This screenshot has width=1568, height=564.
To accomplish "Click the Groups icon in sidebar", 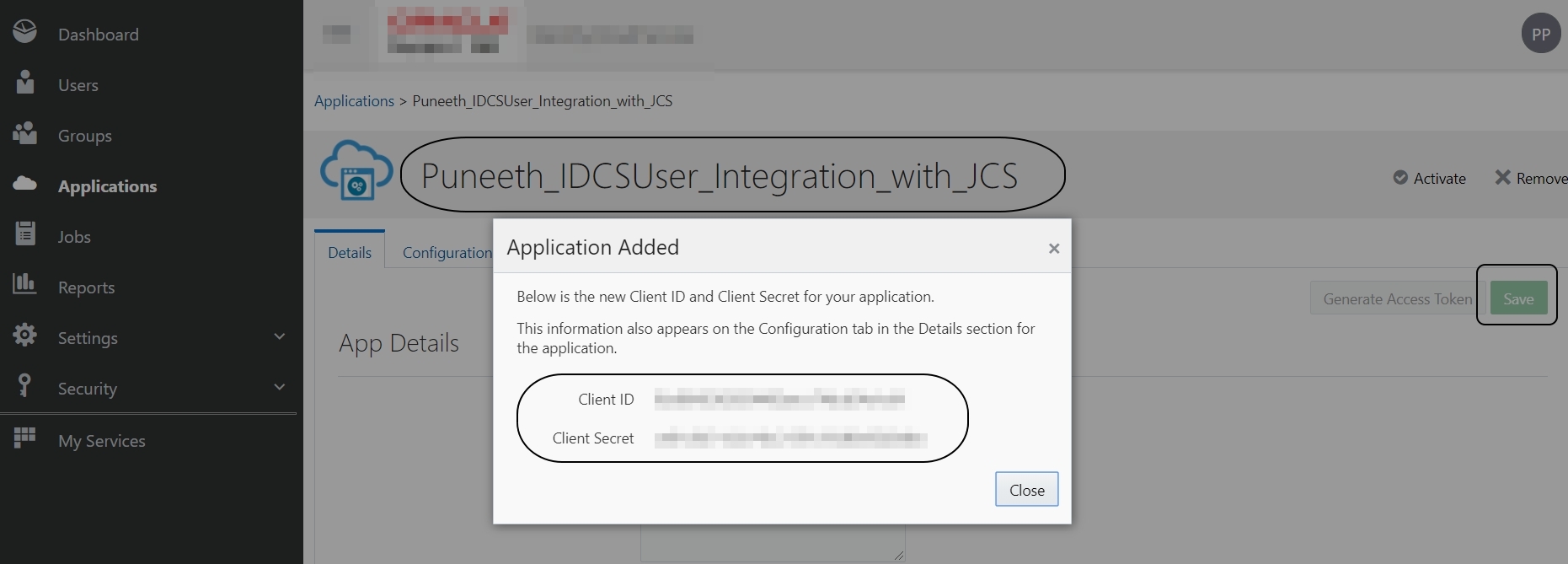I will [x=25, y=133].
